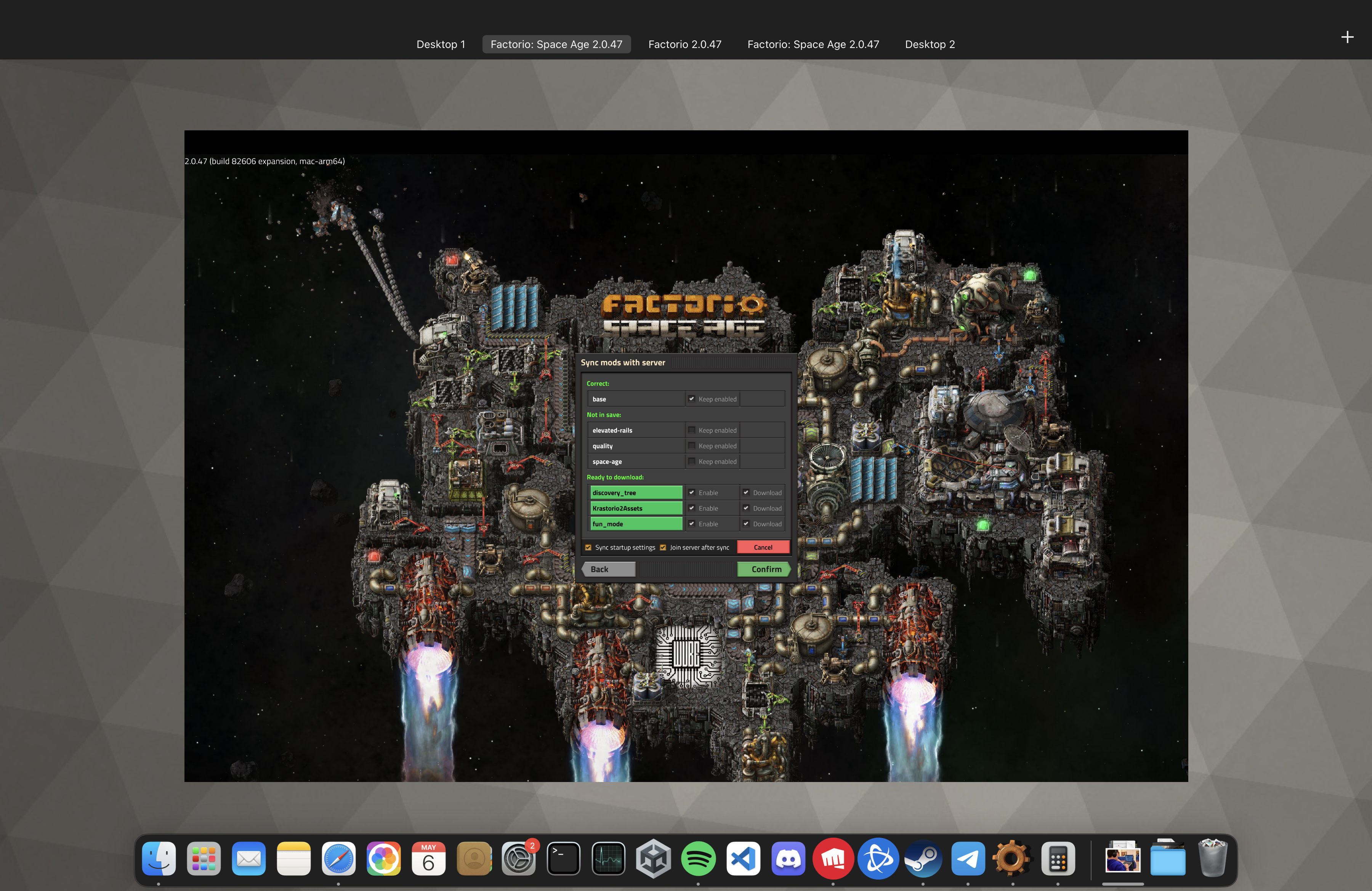
Task: Switch to the Desktop 2 space
Action: [930, 44]
